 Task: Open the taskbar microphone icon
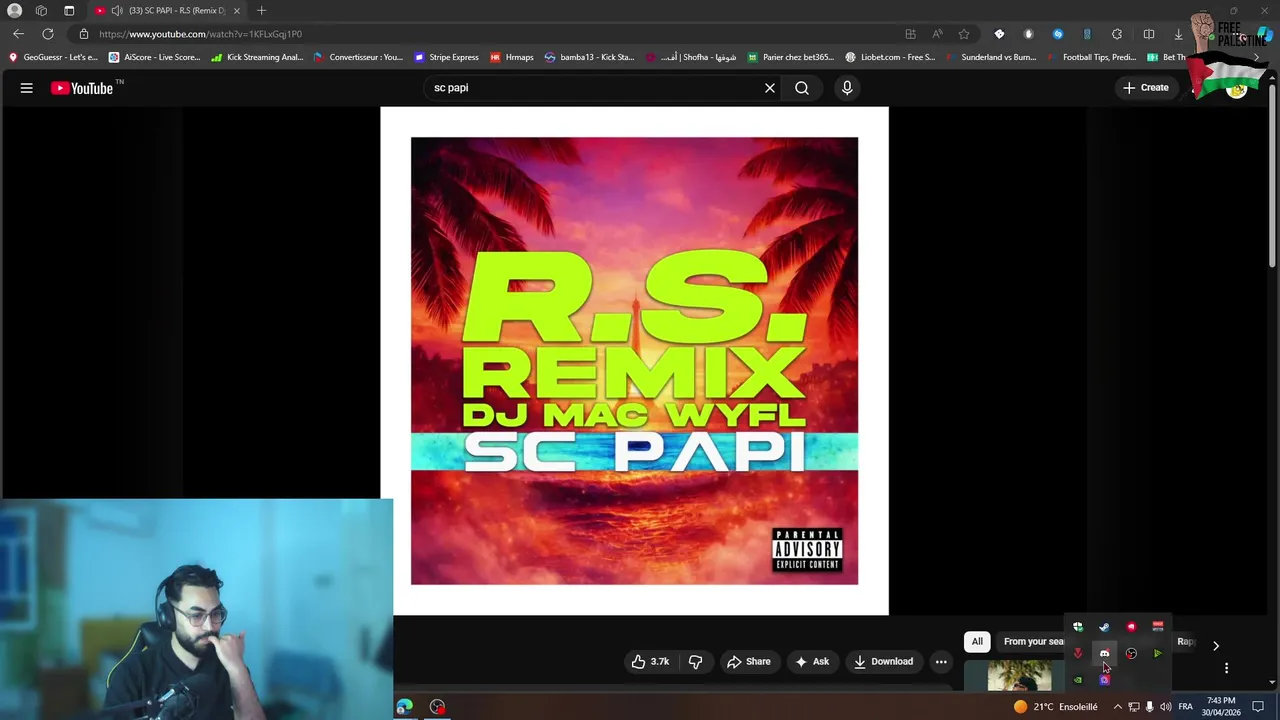[1149, 706]
